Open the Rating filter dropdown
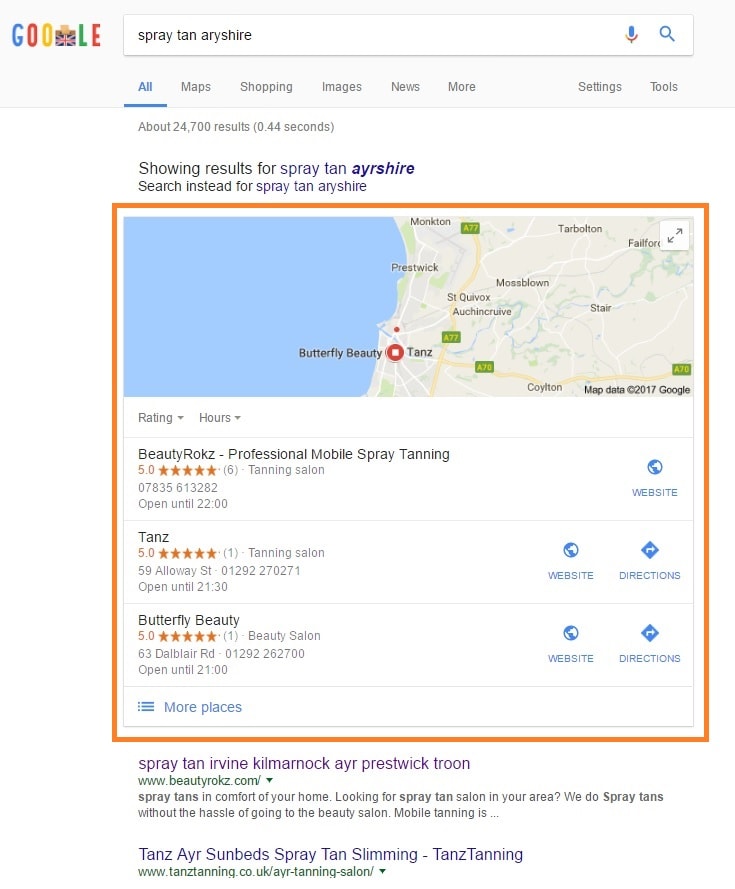The width and height of the screenshot is (735, 889). point(160,418)
